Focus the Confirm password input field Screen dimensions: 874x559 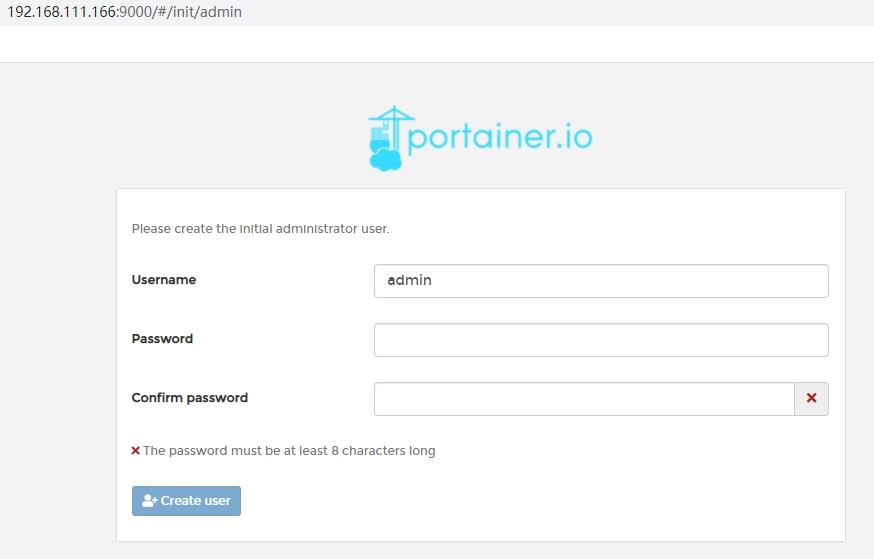click(584, 399)
